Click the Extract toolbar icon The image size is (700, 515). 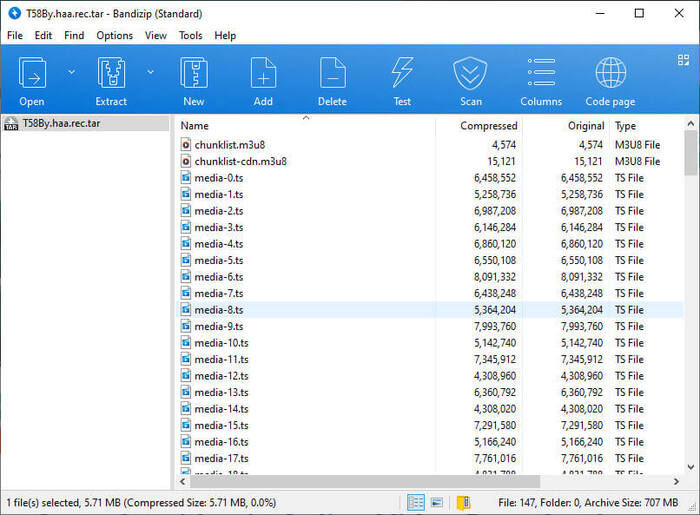point(111,73)
